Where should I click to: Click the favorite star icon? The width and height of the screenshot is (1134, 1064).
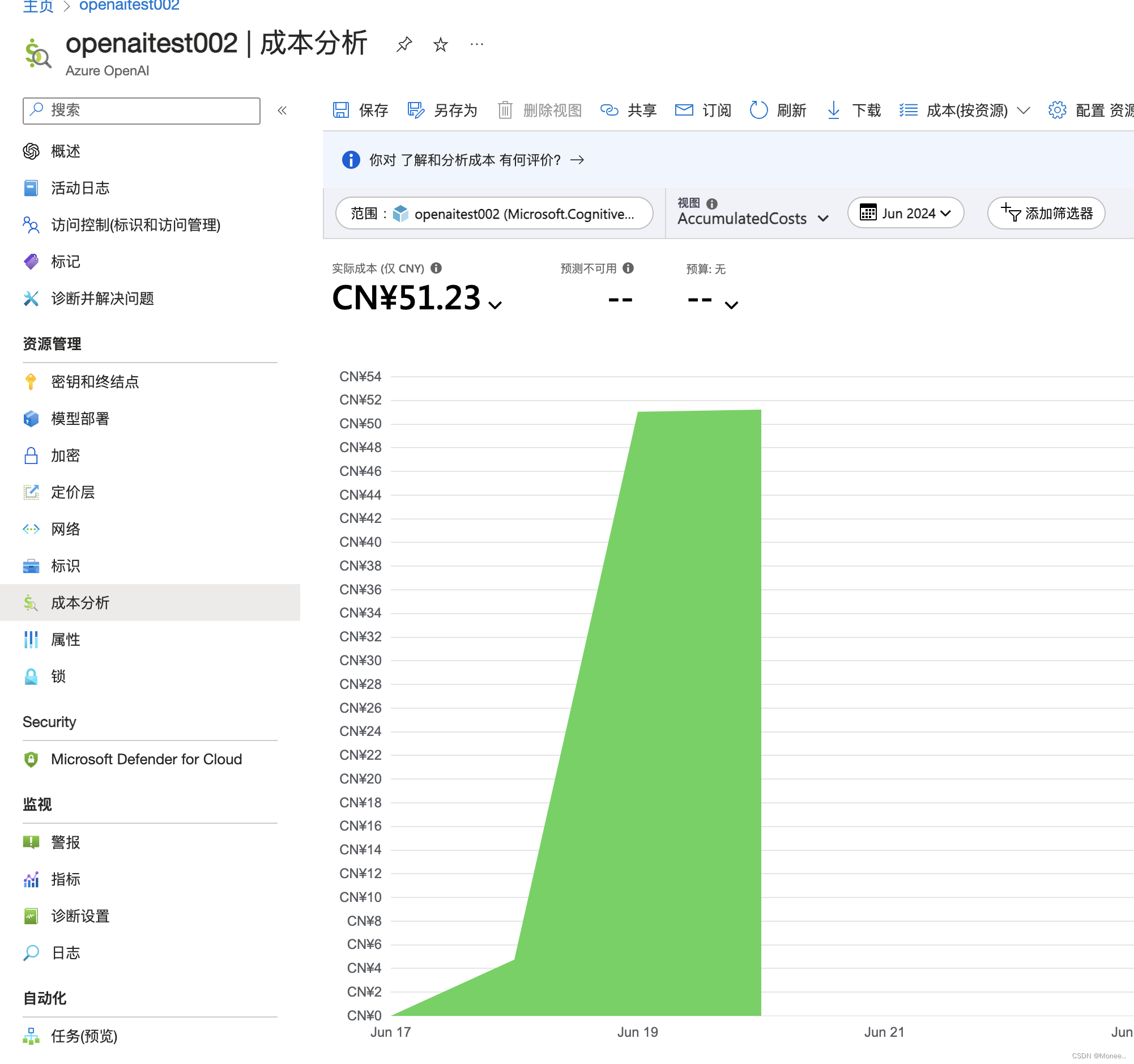(x=440, y=44)
